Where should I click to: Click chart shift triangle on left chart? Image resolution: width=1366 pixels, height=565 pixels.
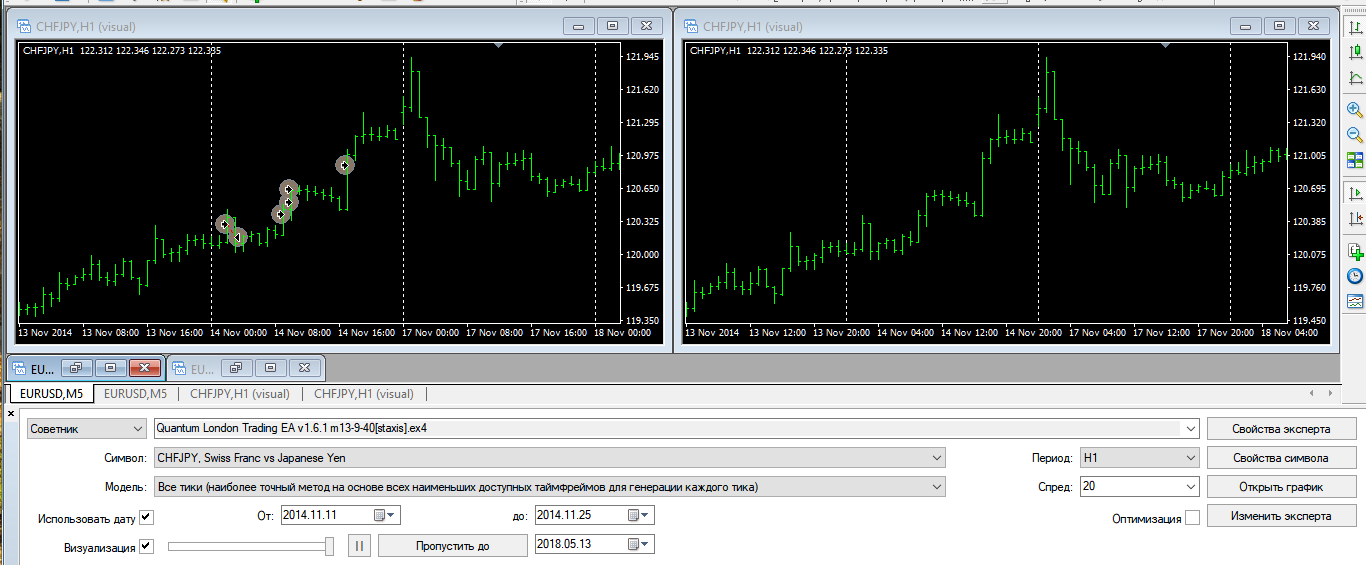(499, 46)
